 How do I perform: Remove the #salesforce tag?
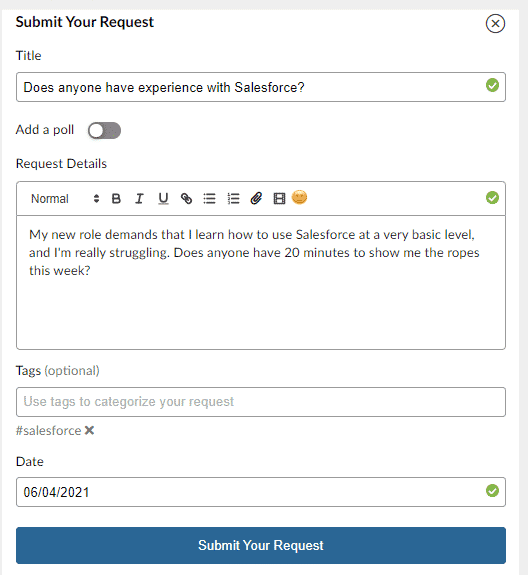[x=89, y=430]
